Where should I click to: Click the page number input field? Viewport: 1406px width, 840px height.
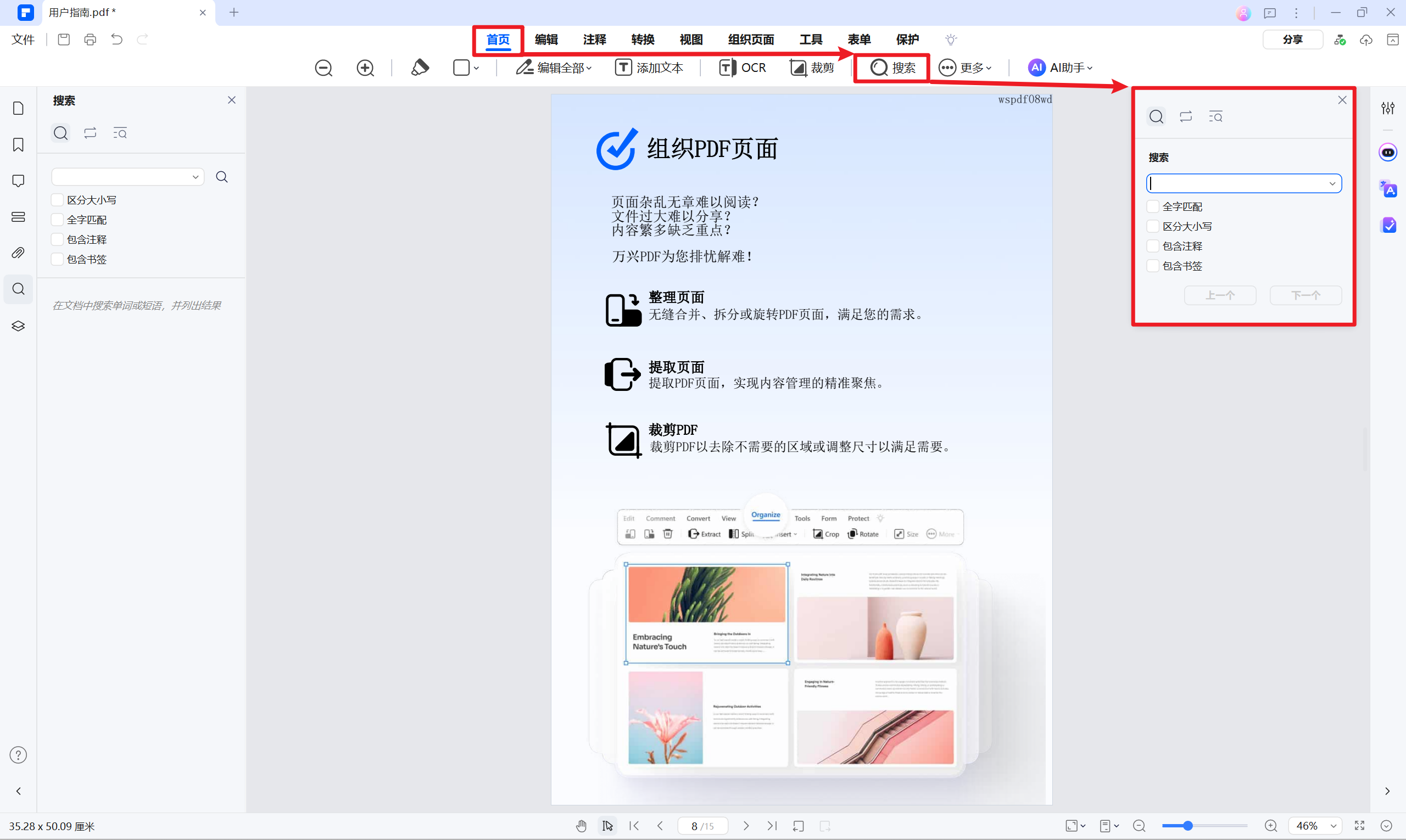[x=694, y=825]
